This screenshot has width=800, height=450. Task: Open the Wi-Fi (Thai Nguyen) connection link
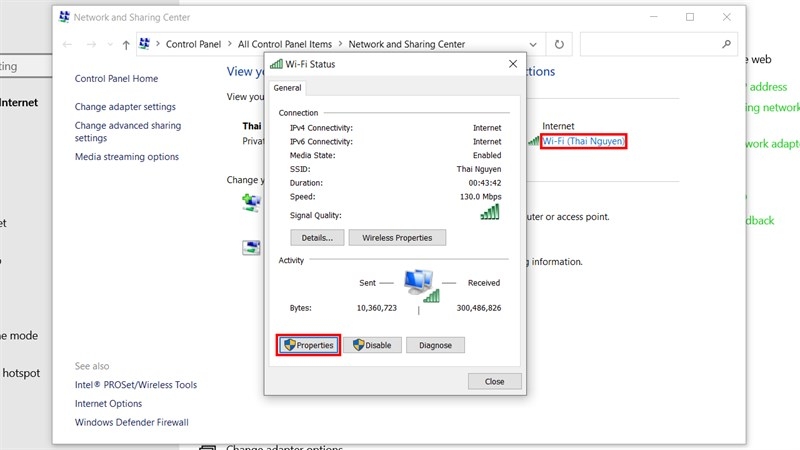pyautogui.click(x=584, y=142)
